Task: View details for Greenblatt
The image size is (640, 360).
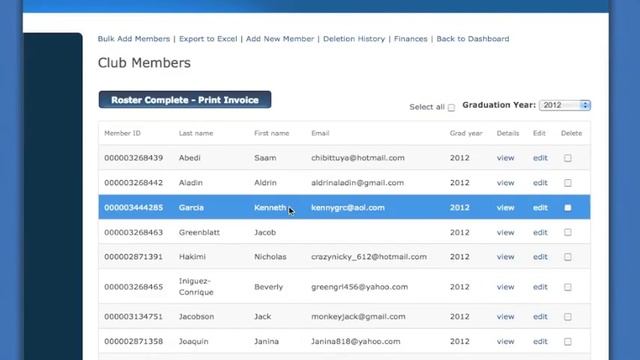Action: click(505, 232)
